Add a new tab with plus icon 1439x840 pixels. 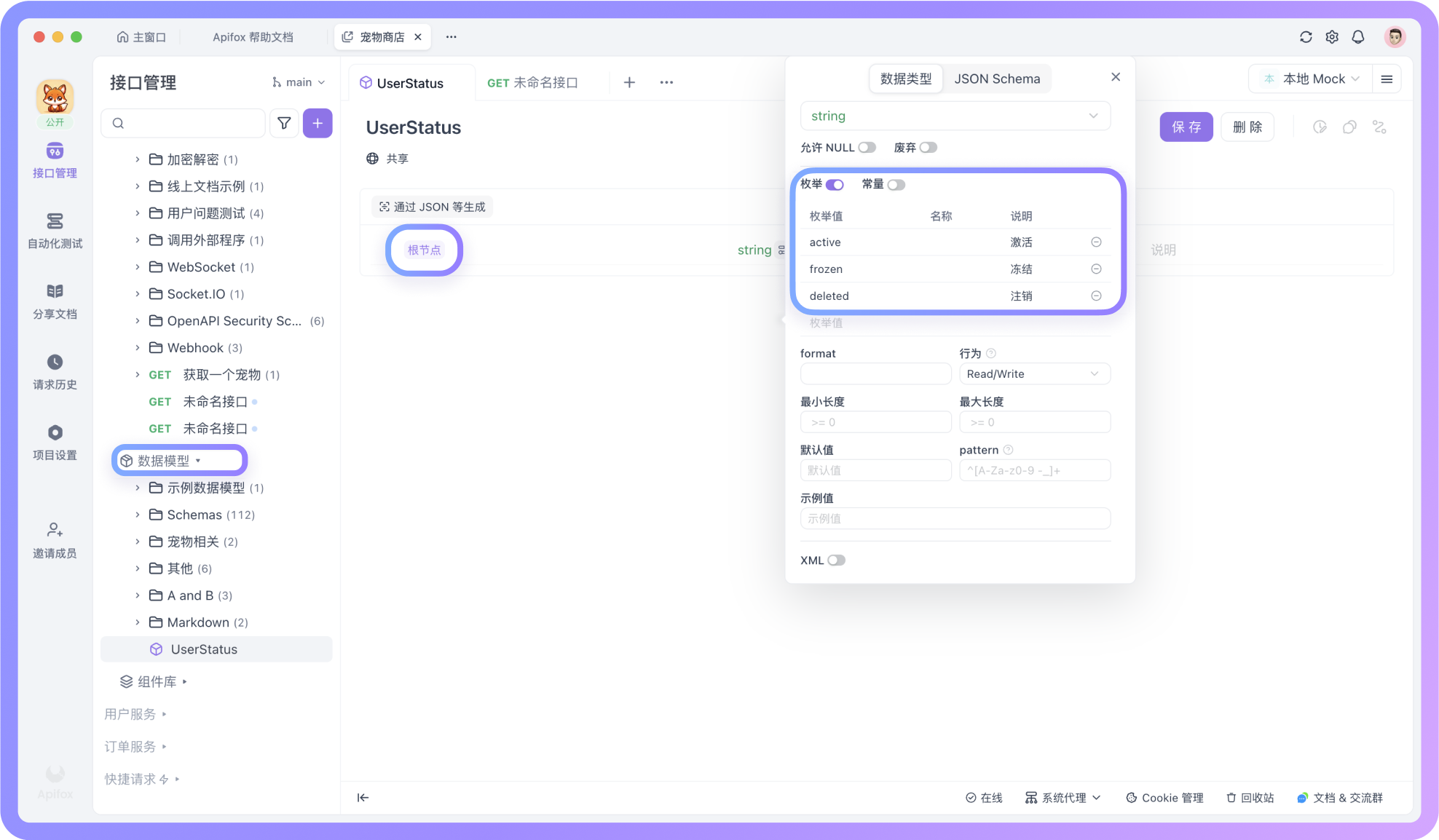pos(630,82)
